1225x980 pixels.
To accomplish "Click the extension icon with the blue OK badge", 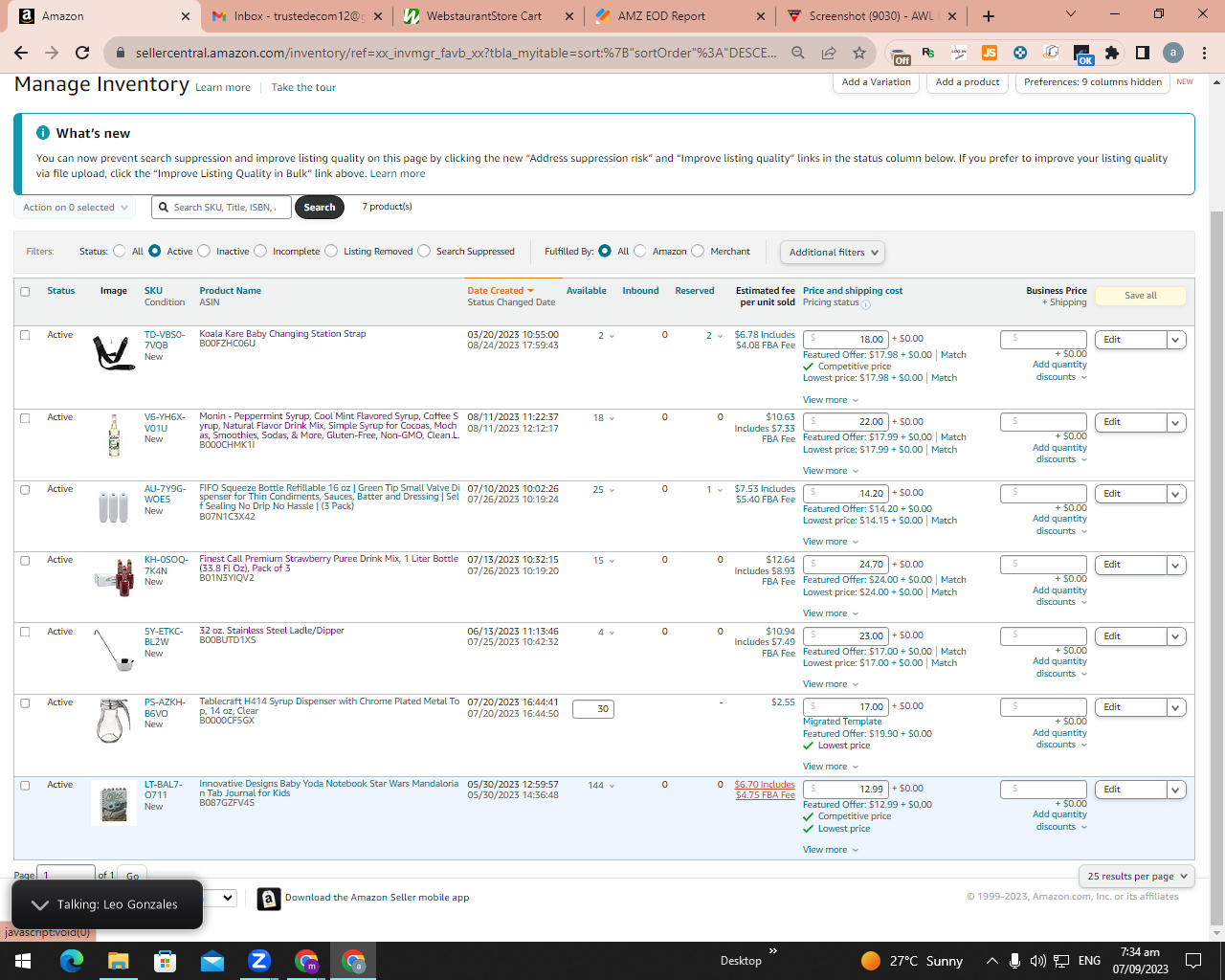I will [x=1082, y=55].
